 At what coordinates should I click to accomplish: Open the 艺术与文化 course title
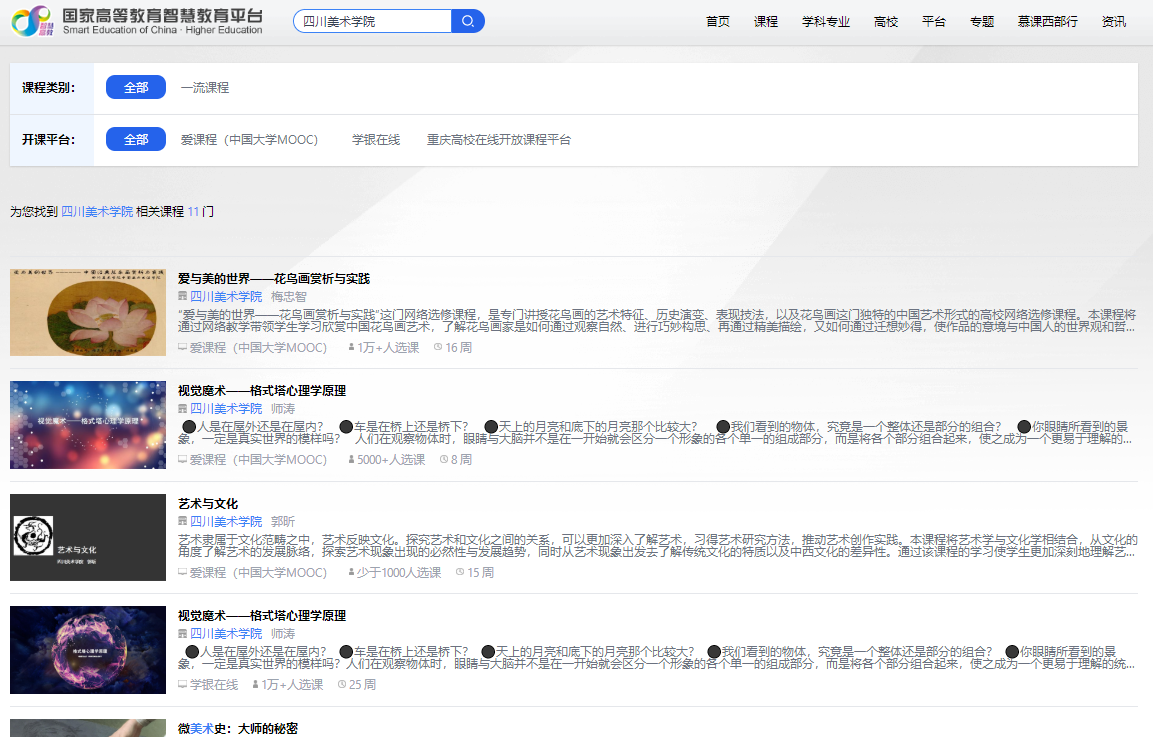click(208, 504)
